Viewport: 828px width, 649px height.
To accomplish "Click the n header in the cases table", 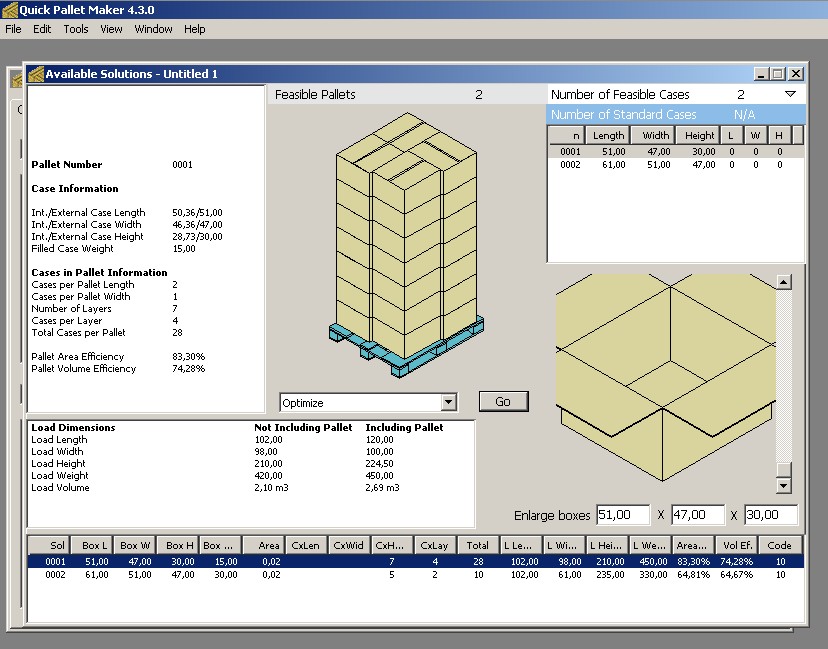I will pos(567,136).
